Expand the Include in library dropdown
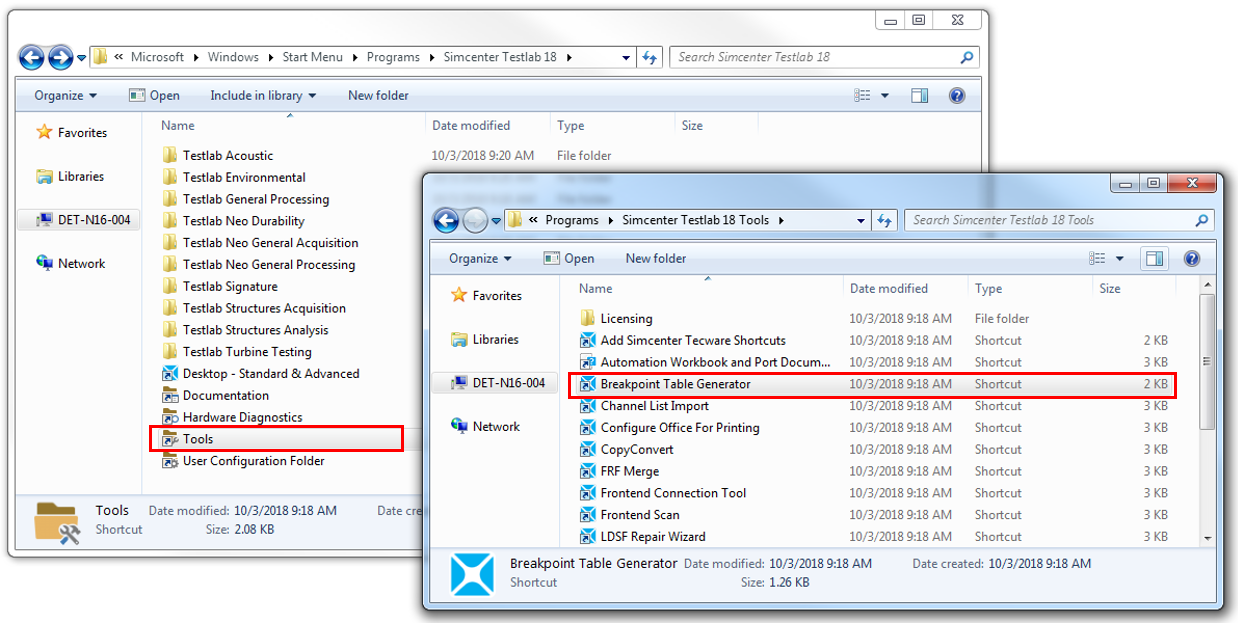1238x623 pixels. 262,95
